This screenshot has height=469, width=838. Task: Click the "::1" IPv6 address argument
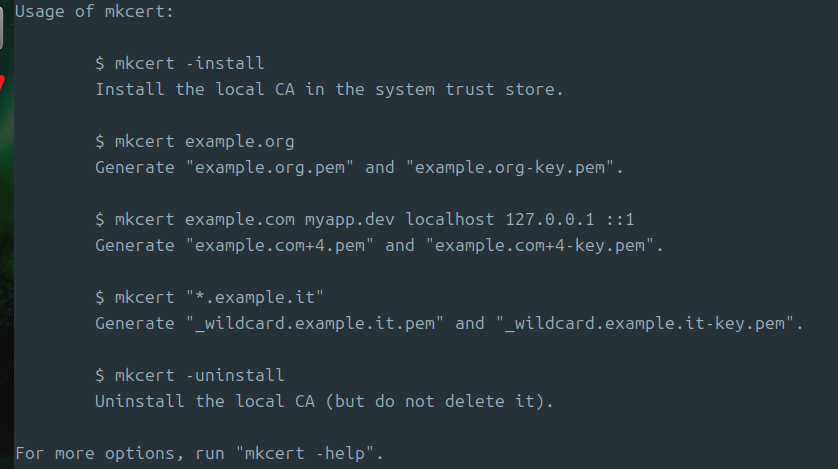(620, 219)
